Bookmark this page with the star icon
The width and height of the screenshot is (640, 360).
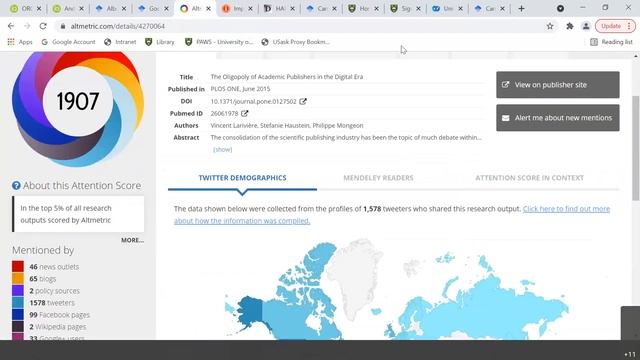click(x=550, y=26)
